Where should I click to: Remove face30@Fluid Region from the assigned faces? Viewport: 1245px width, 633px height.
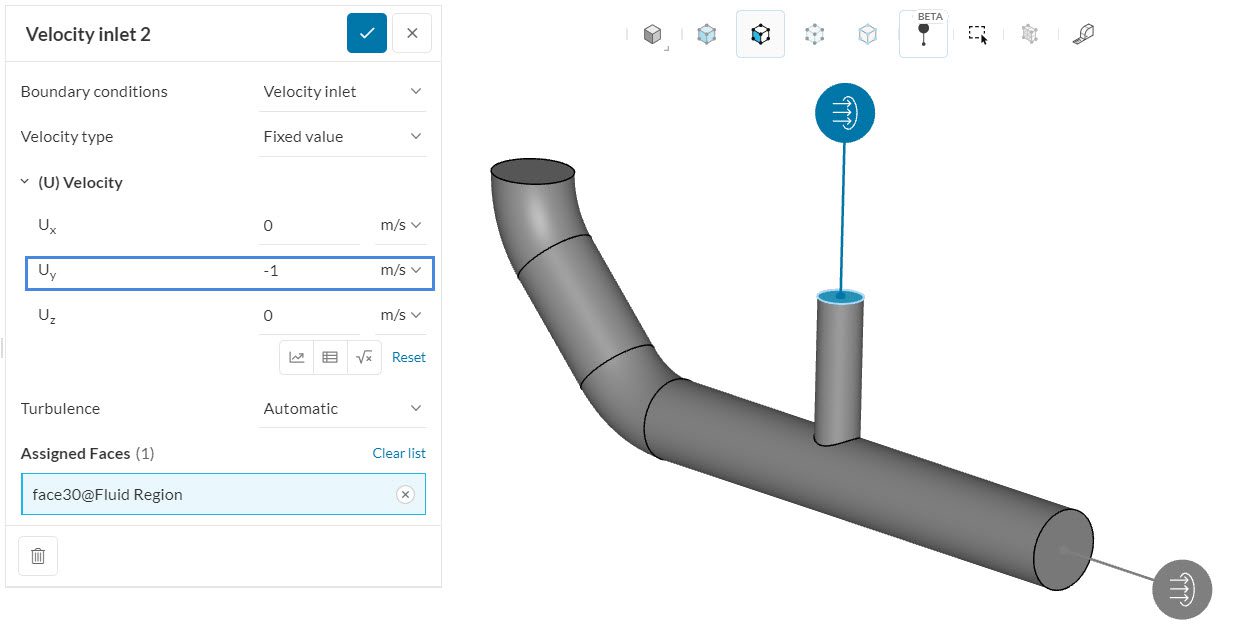405,494
